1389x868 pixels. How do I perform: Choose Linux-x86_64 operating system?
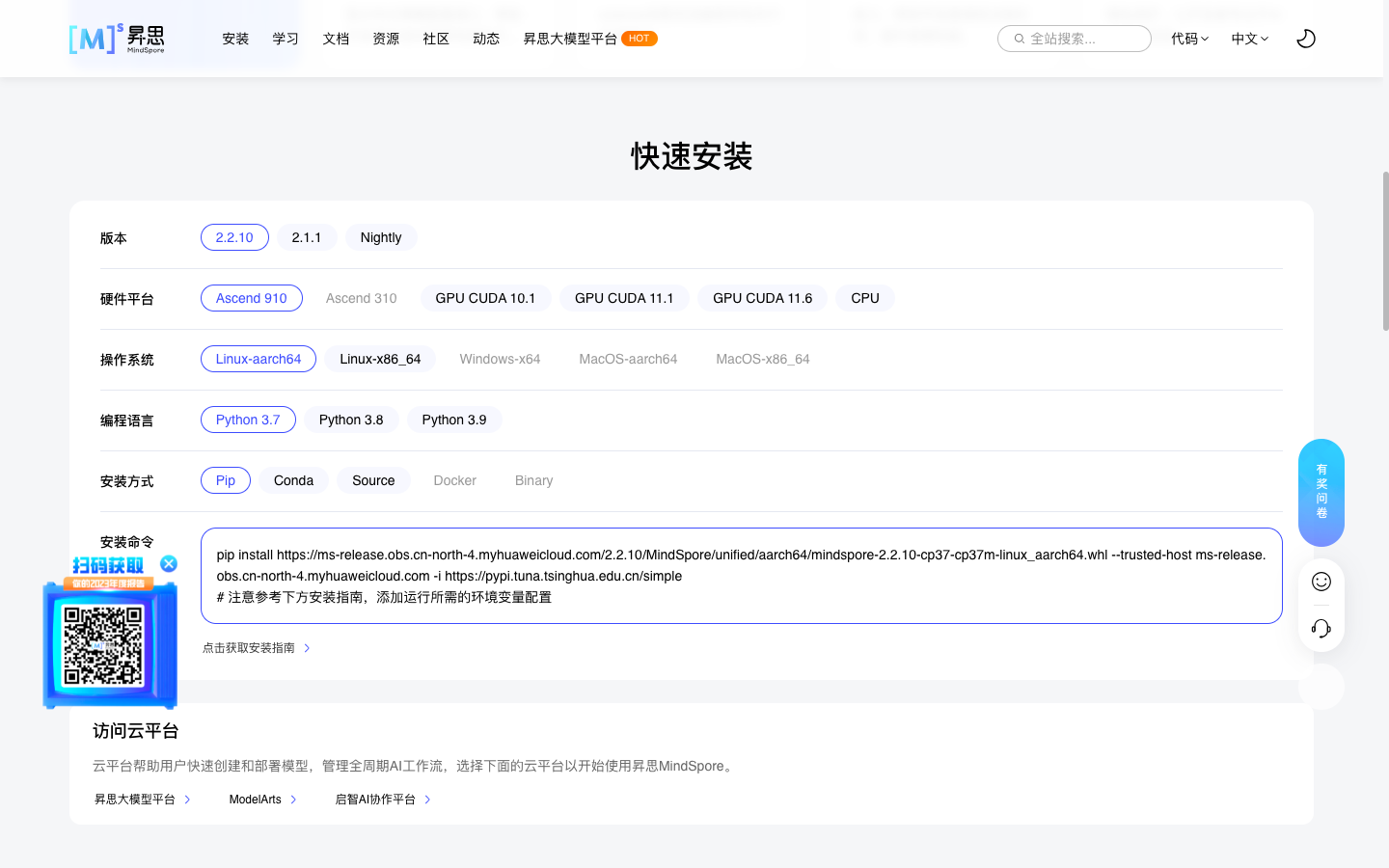380,359
